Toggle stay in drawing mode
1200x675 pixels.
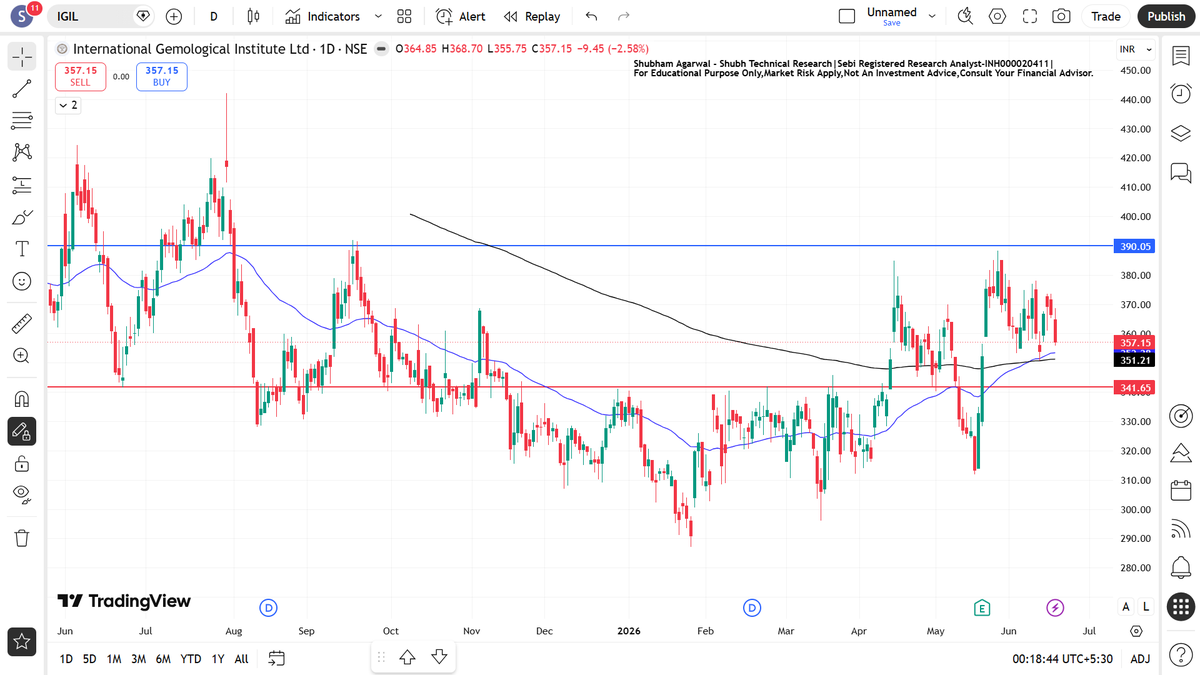pyautogui.click(x=22, y=431)
